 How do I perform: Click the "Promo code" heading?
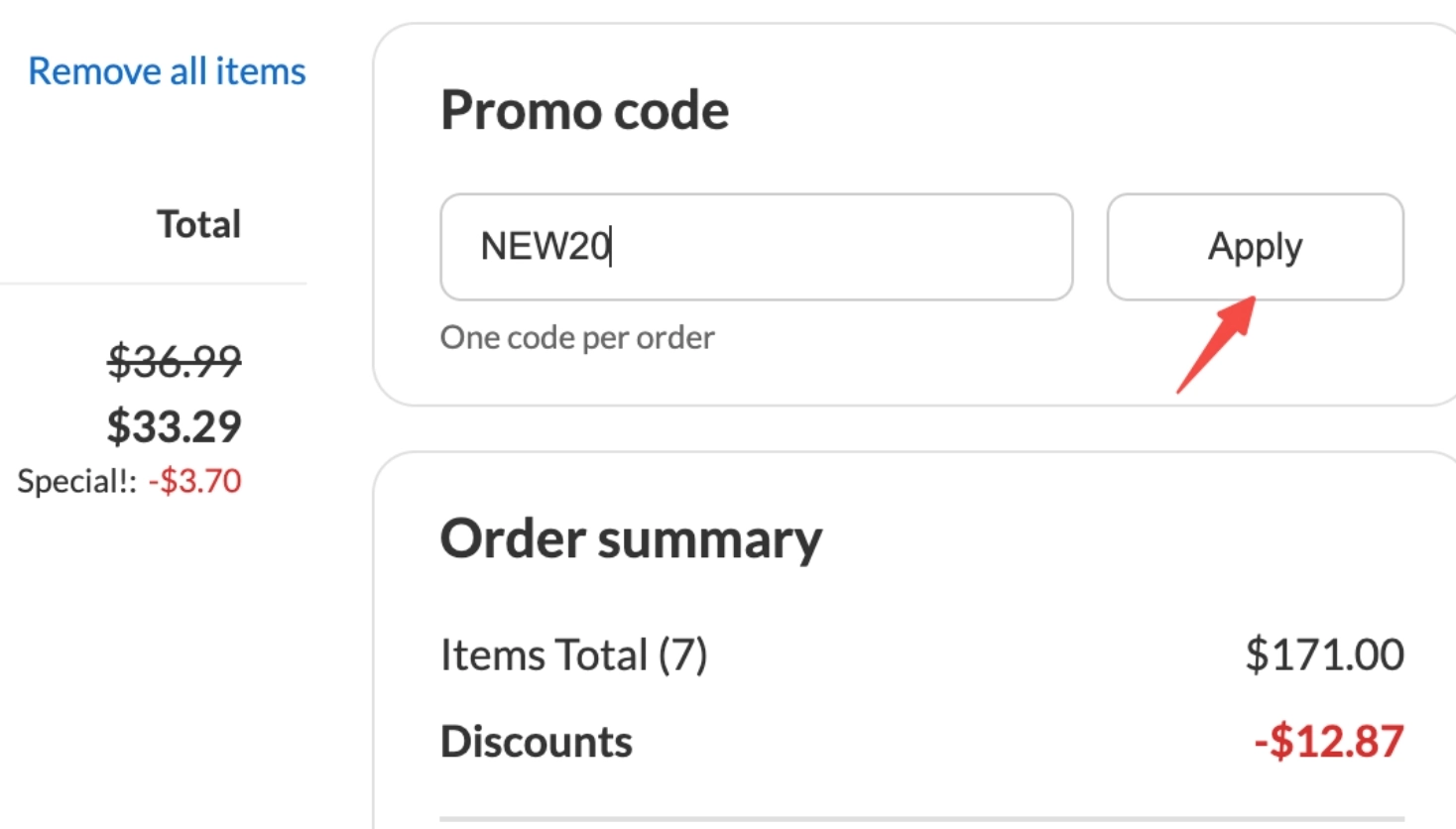[584, 109]
